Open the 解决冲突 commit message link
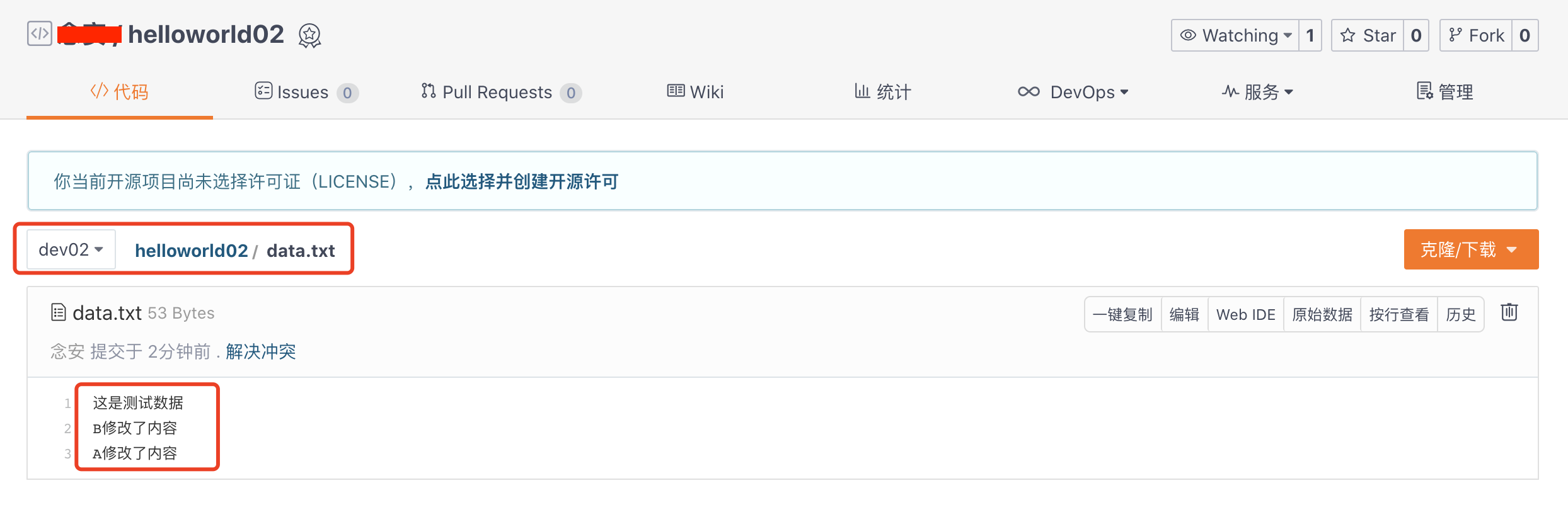The width and height of the screenshot is (1568, 505). point(260,351)
